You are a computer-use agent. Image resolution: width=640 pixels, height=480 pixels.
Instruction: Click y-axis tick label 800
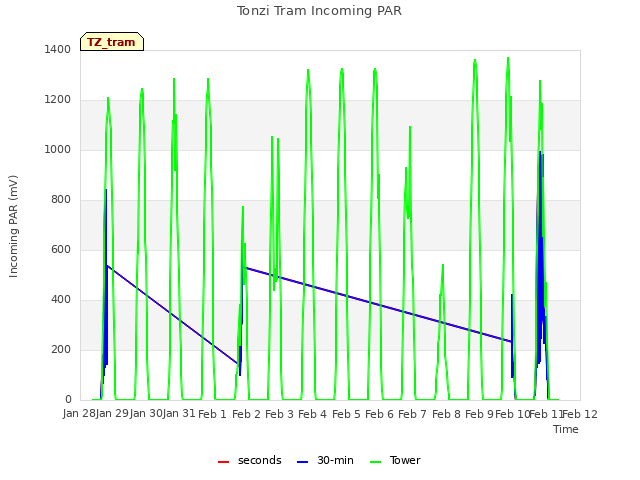coord(61,200)
